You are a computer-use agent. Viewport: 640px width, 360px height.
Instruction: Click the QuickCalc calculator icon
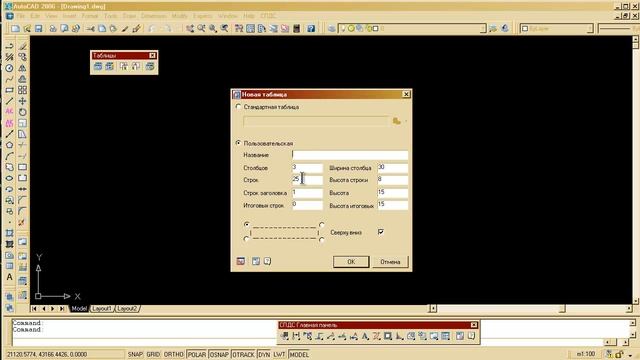click(x=297, y=29)
